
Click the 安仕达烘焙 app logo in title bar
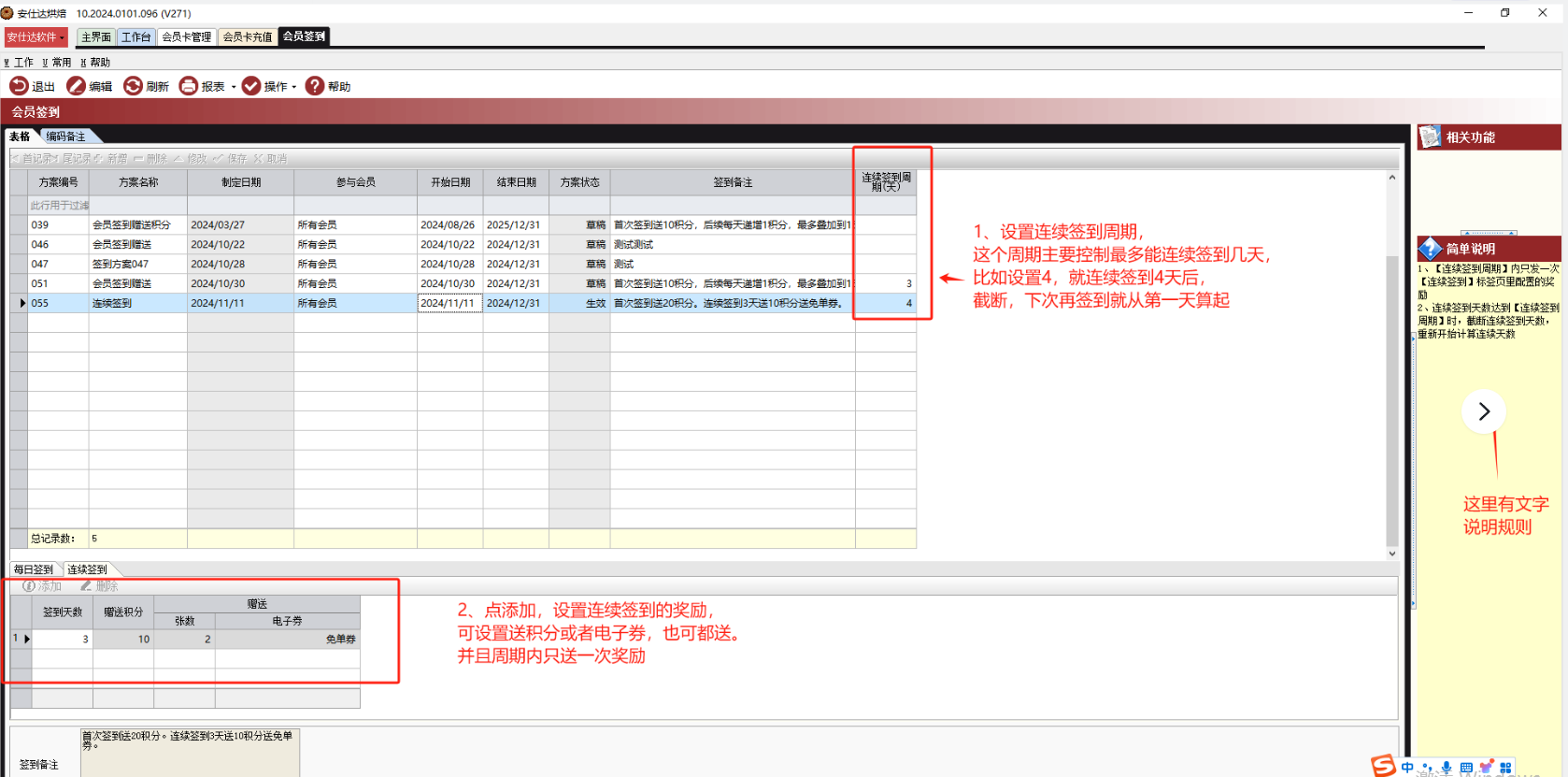(x=7, y=13)
